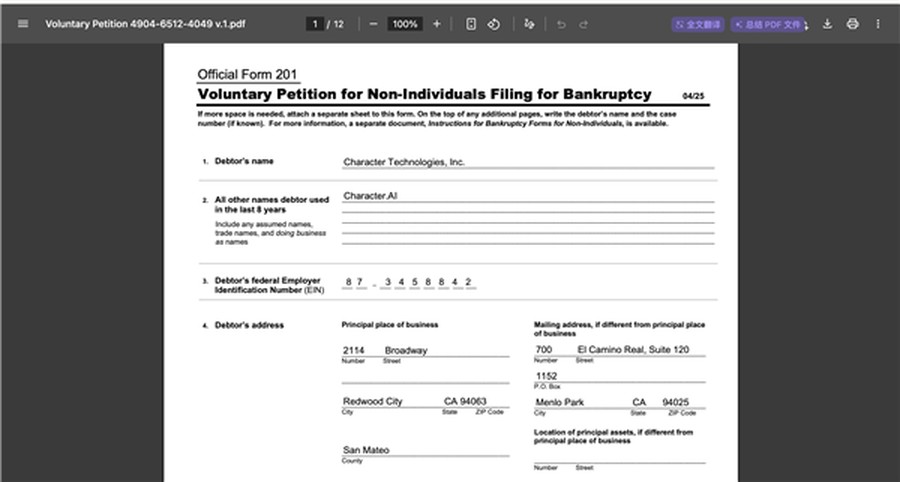Click the All other names debtor used label
This screenshot has width=900, height=482.
(x=271, y=204)
